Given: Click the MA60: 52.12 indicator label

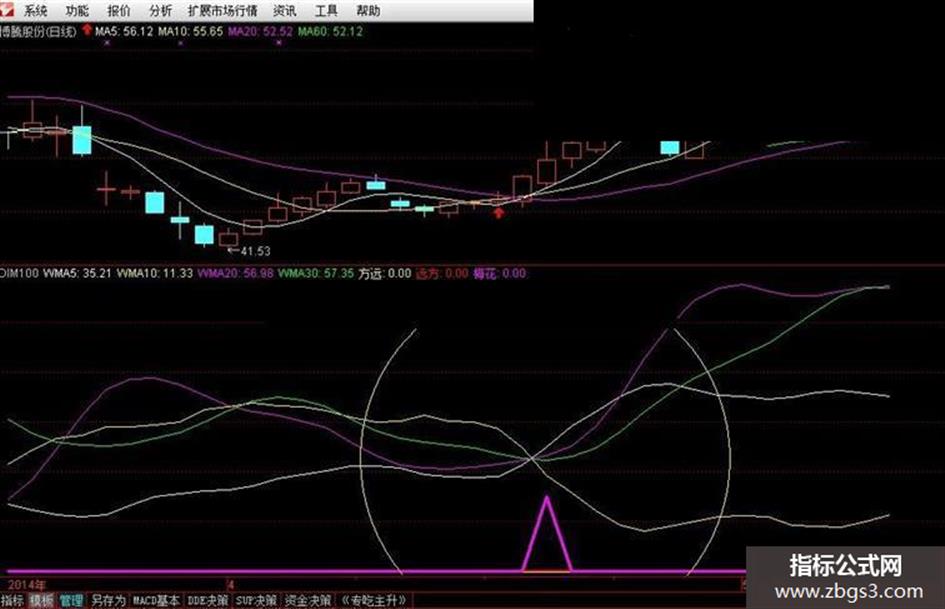Looking at the screenshot, I should pyautogui.click(x=330, y=31).
